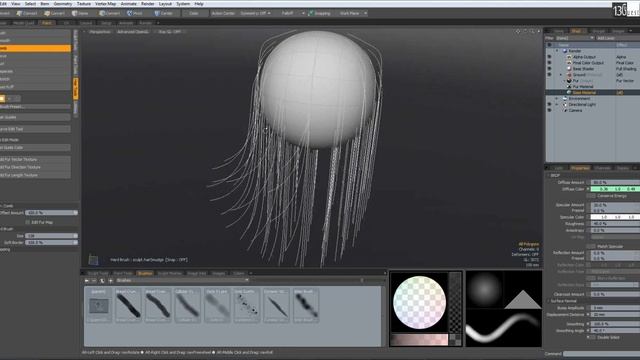
Task: Switch to the Brushes tab
Action: 145,273
